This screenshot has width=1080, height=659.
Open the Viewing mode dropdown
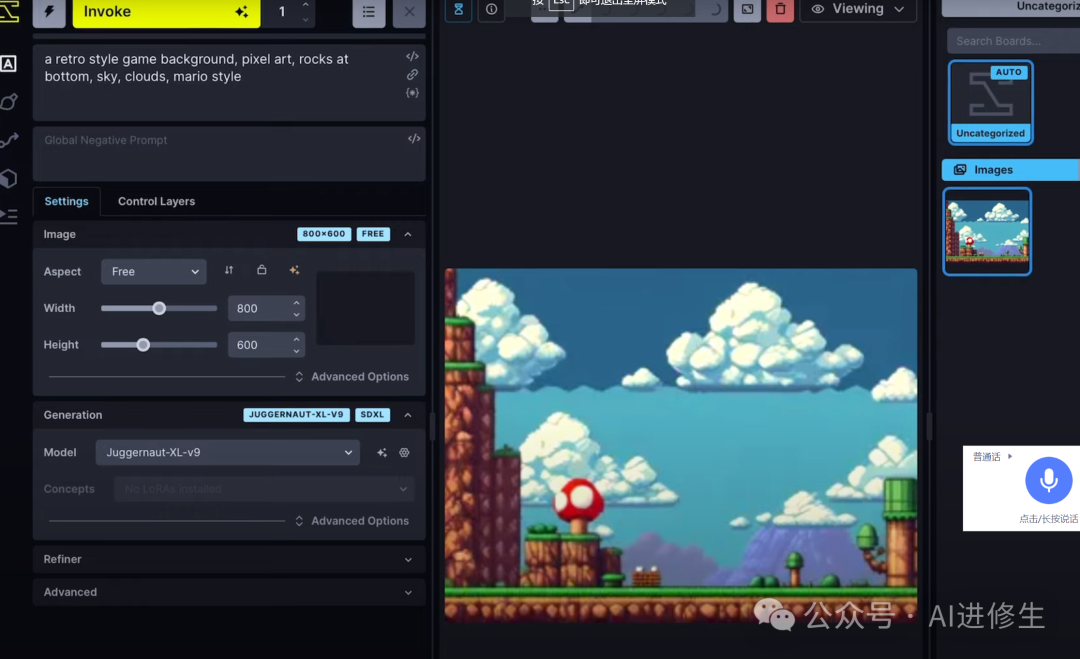(x=858, y=10)
